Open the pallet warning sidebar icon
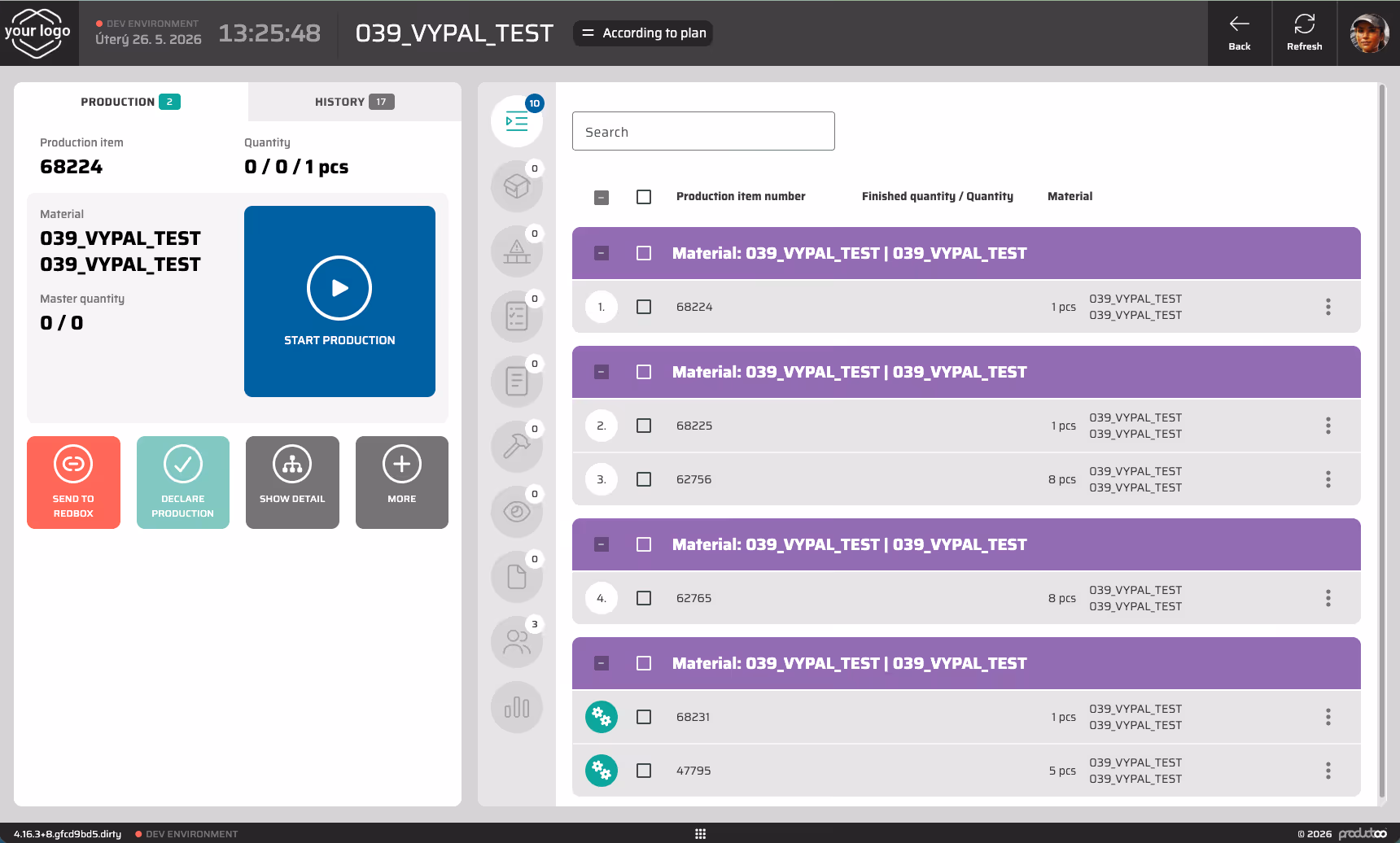The width and height of the screenshot is (1400, 843). [517, 252]
